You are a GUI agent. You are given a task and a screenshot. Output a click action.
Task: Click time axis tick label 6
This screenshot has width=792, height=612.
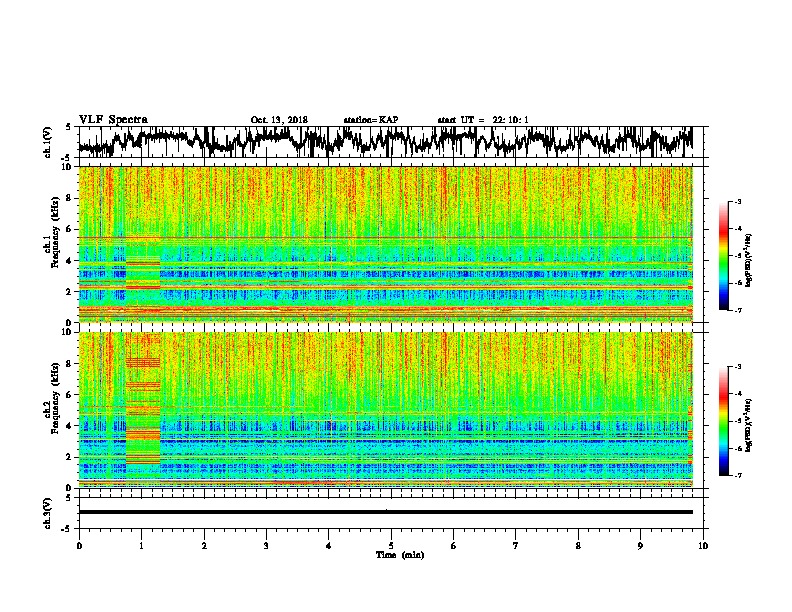[454, 546]
